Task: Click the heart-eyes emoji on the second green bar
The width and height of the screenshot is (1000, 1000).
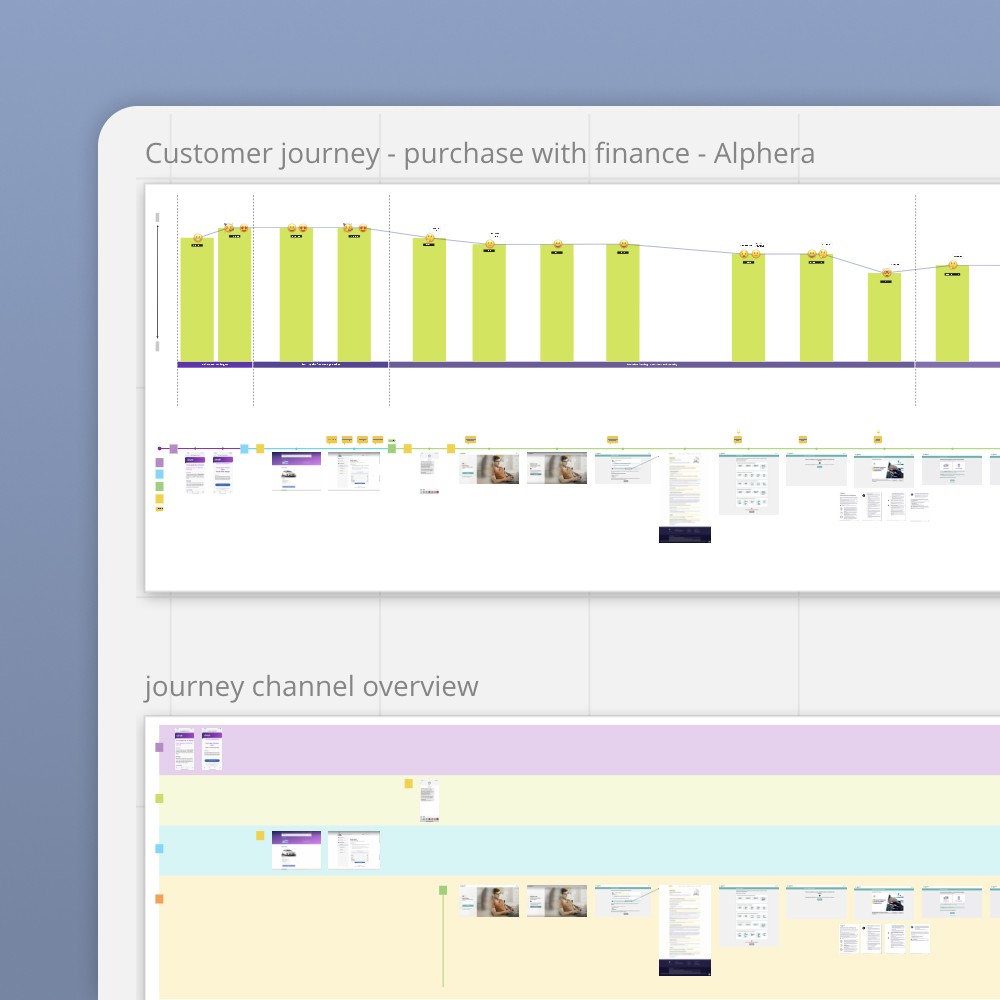Action: click(x=244, y=228)
